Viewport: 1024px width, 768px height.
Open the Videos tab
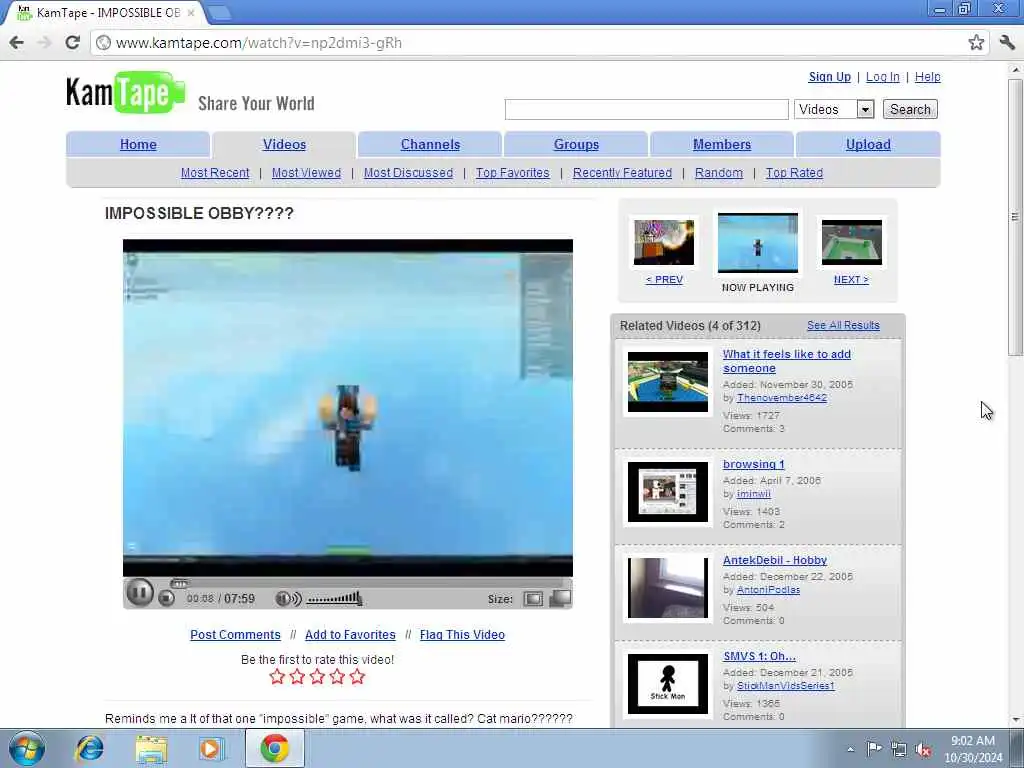[x=284, y=144]
